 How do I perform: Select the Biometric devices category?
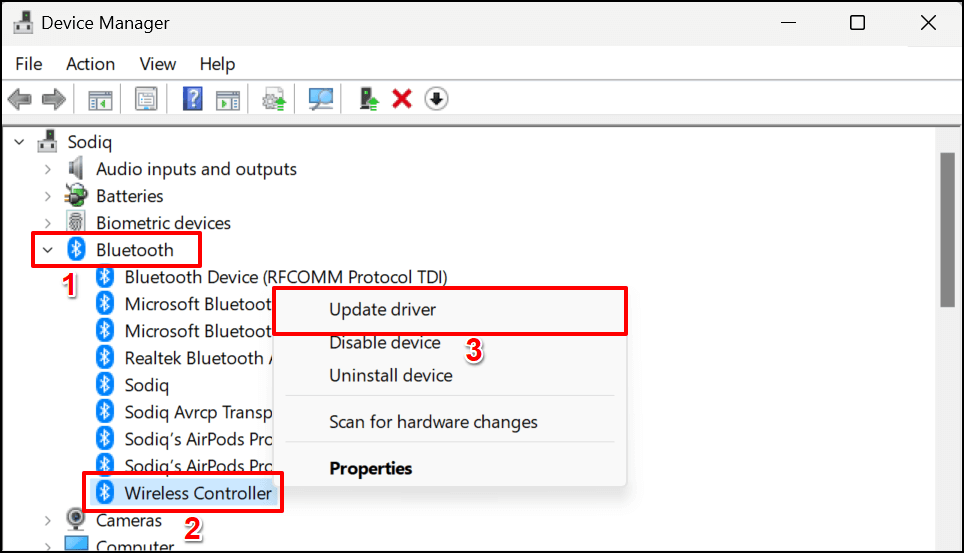(x=163, y=223)
